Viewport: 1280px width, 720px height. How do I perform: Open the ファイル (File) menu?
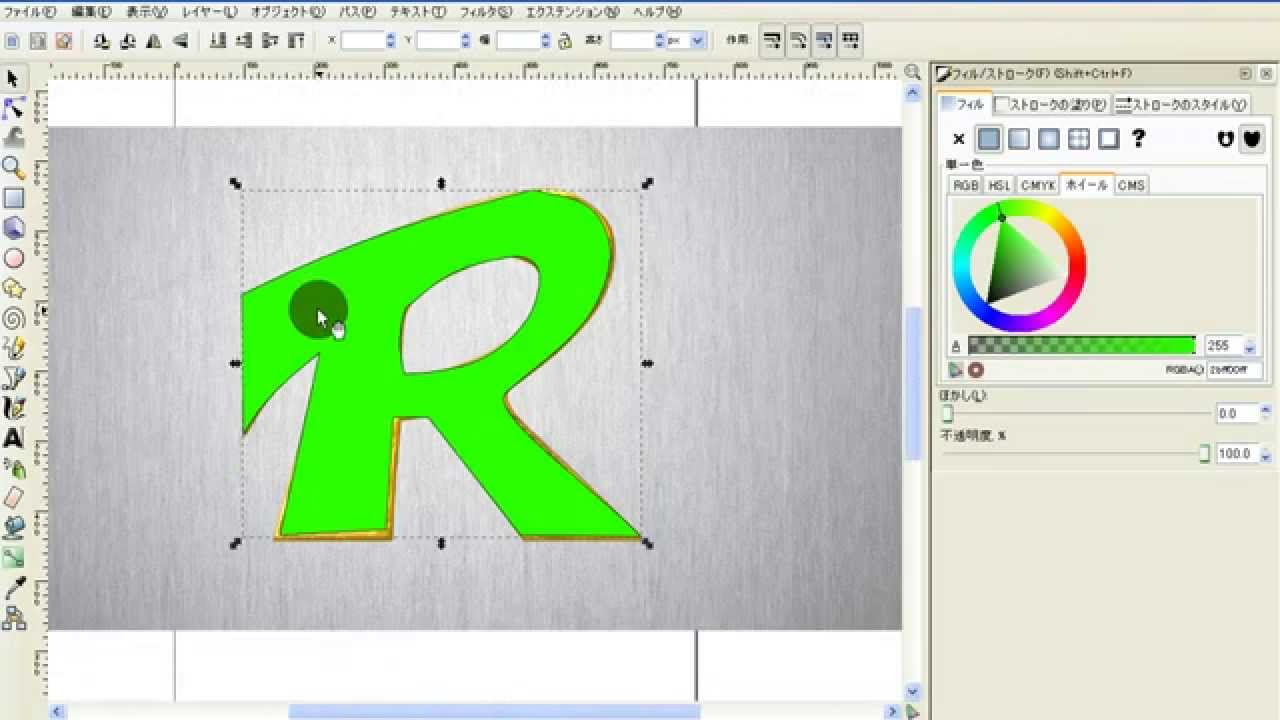pos(30,12)
